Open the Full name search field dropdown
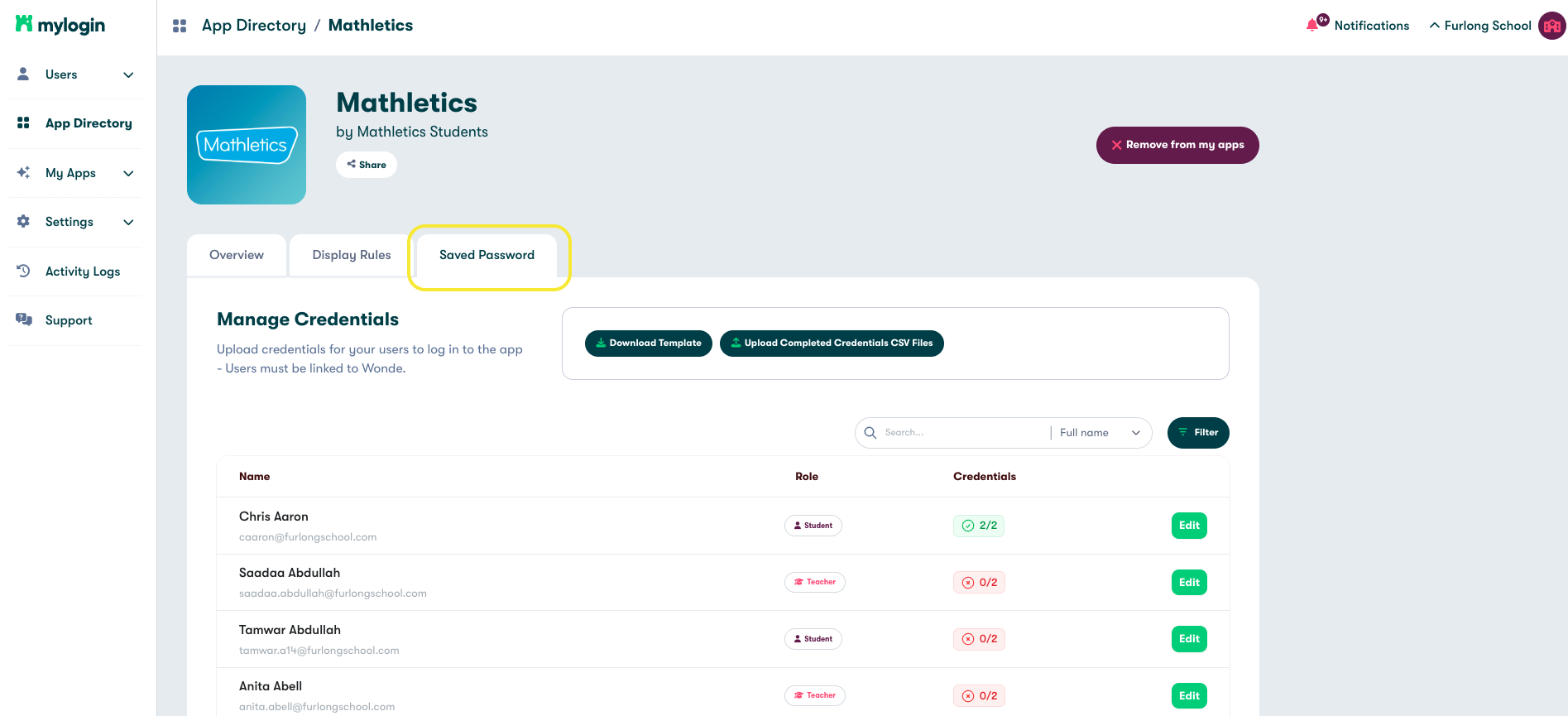The image size is (1568, 716). [1100, 433]
